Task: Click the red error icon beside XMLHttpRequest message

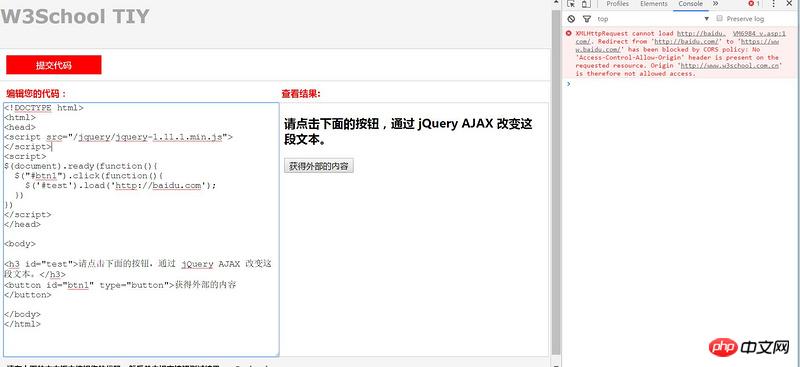Action: [x=569, y=33]
